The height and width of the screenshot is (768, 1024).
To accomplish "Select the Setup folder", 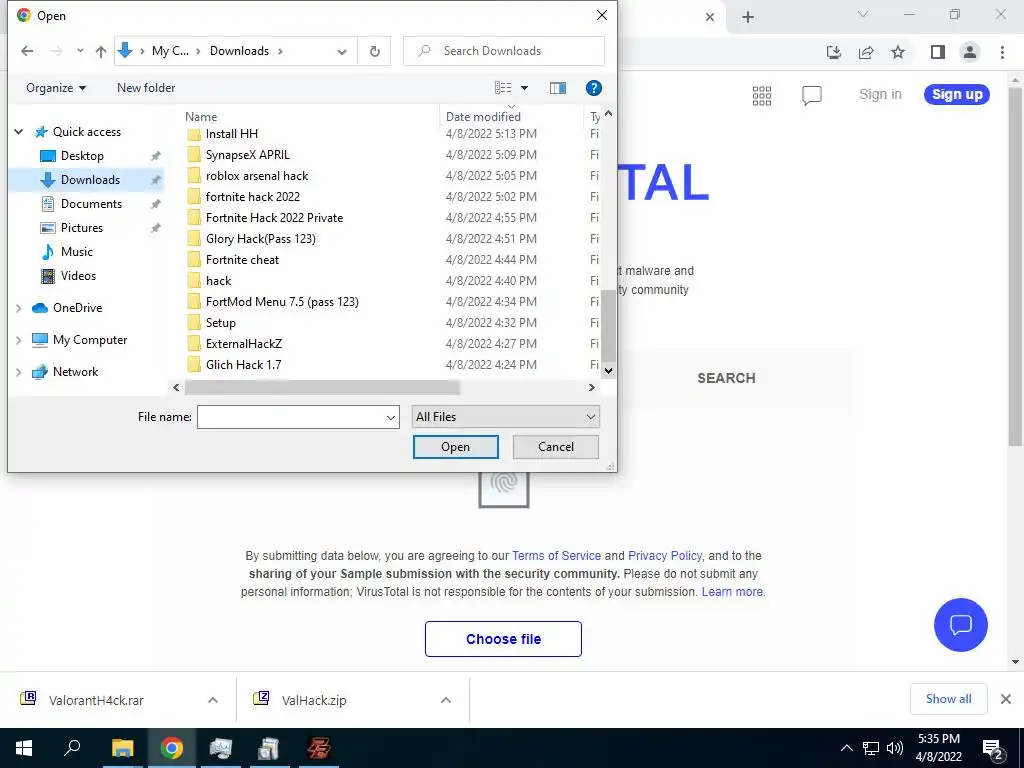I will coord(221,323).
